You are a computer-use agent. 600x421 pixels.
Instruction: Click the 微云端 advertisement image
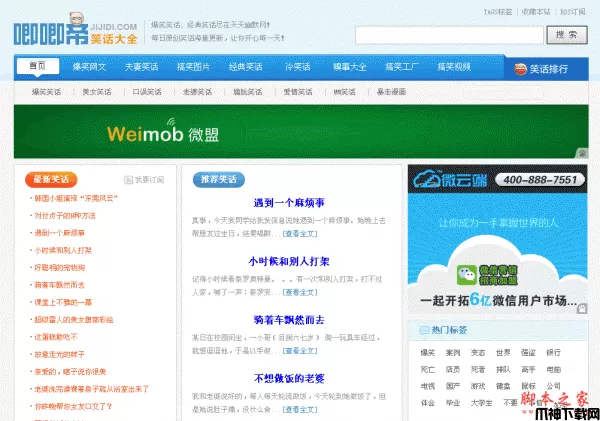(497, 240)
